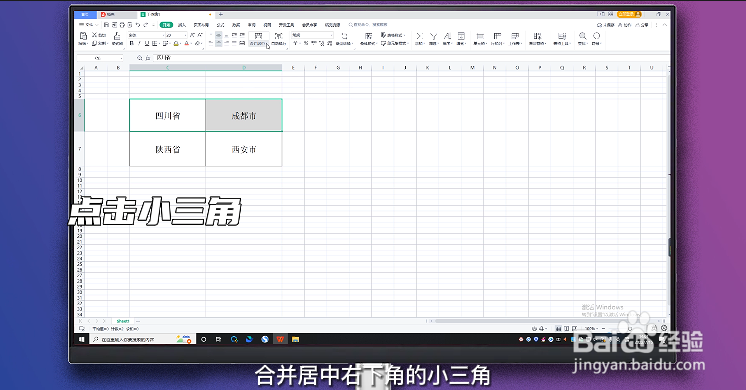The height and width of the screenshot is (390, 746).
Task: Toggle Underline formatting
Action: pos(147,43)
